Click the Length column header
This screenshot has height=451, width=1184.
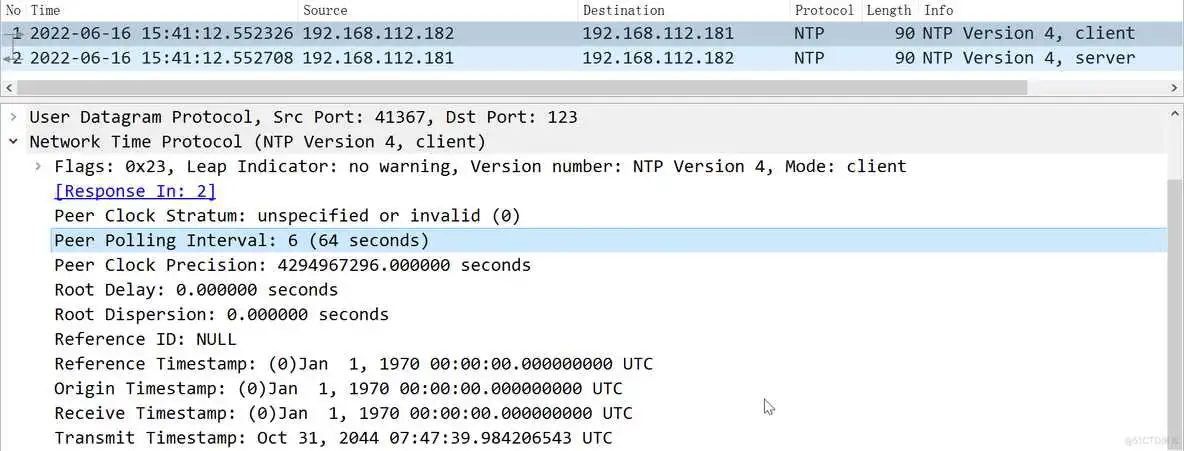889,10
